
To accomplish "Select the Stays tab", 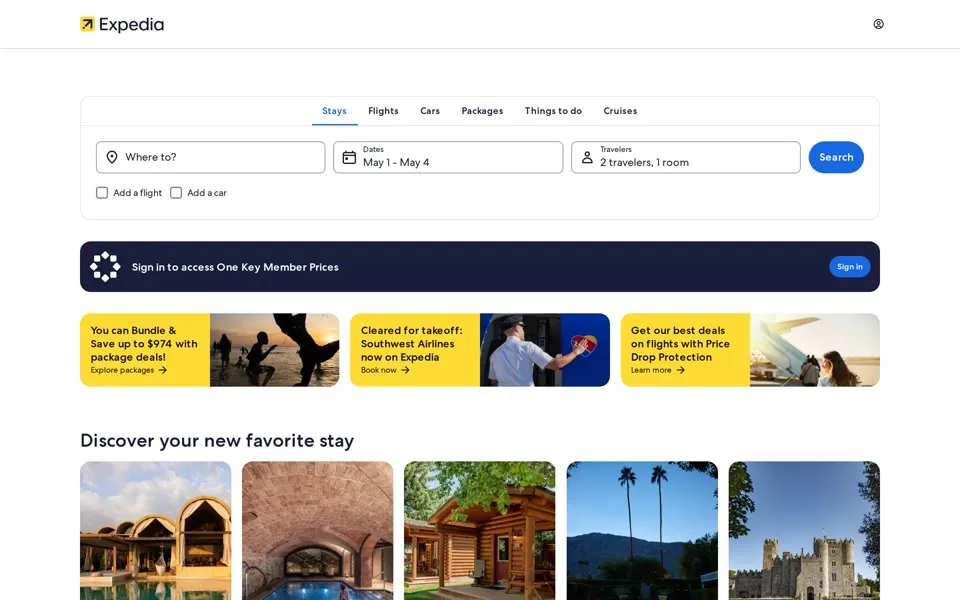I will 334,111.
